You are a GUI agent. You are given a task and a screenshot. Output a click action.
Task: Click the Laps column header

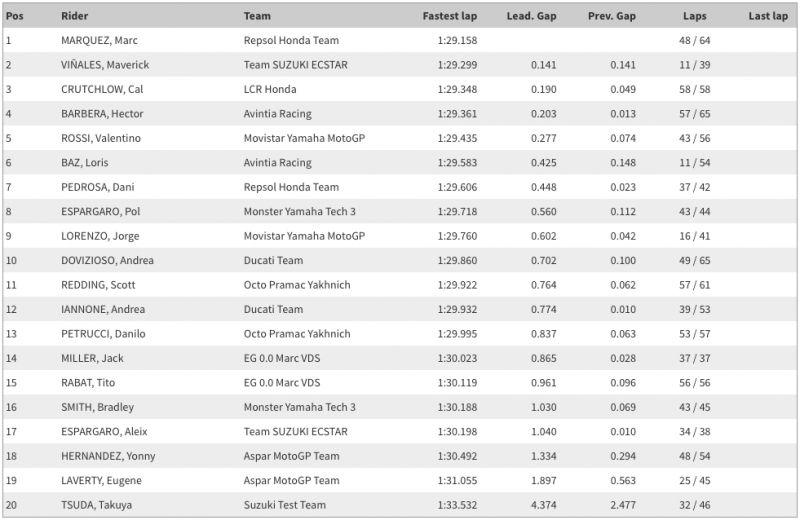(694, 16)
